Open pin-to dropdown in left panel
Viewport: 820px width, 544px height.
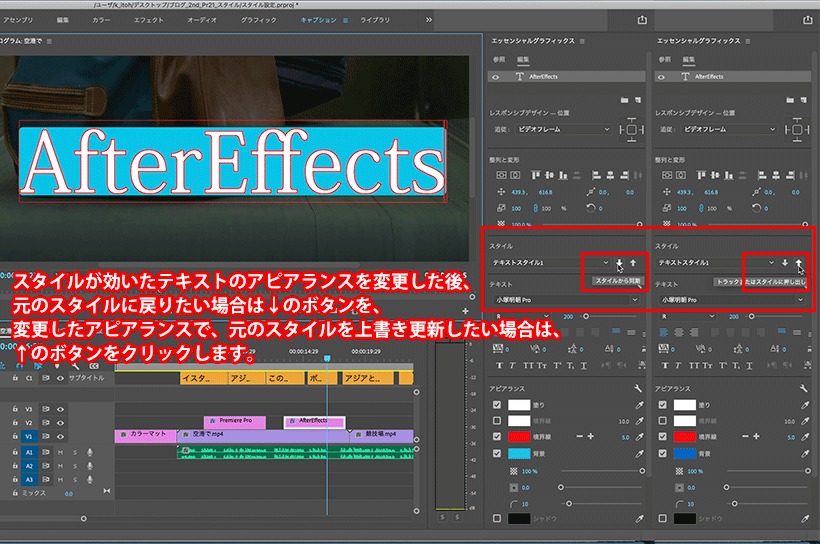[563, 129]
